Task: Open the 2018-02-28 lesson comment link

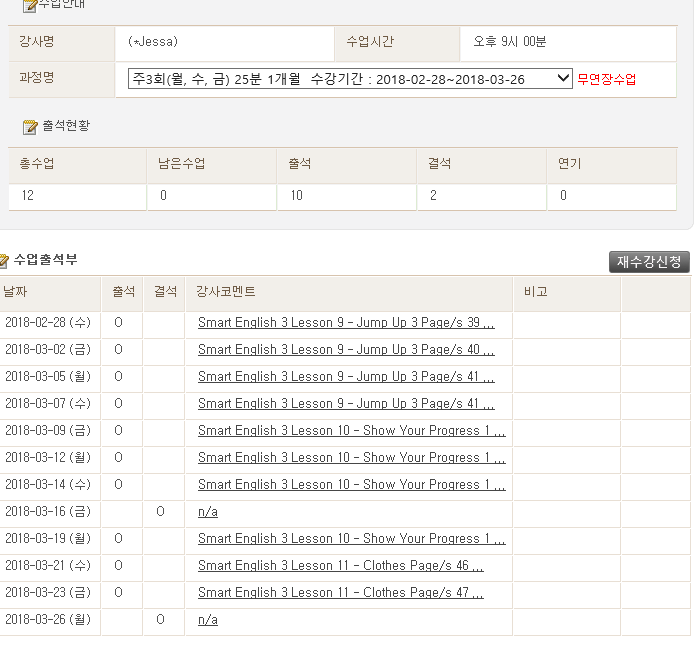Action: click(x=346, y=323)
